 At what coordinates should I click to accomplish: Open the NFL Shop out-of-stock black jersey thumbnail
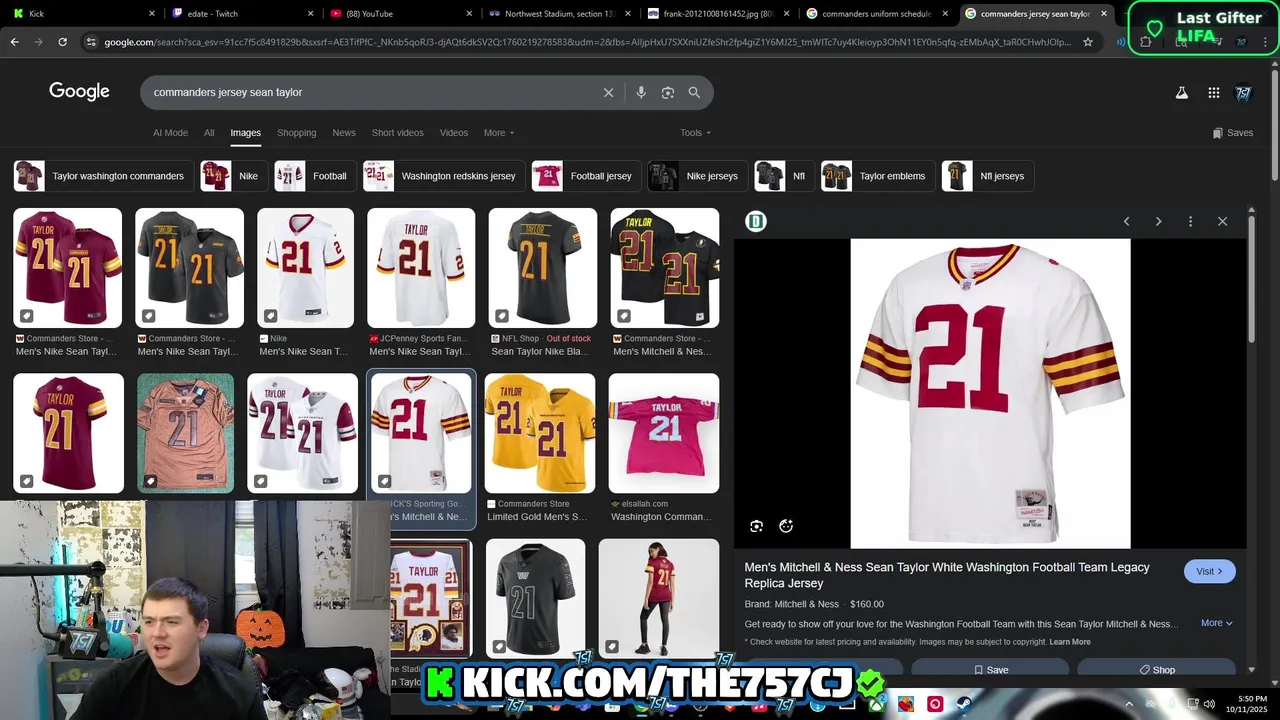[542, 268]
